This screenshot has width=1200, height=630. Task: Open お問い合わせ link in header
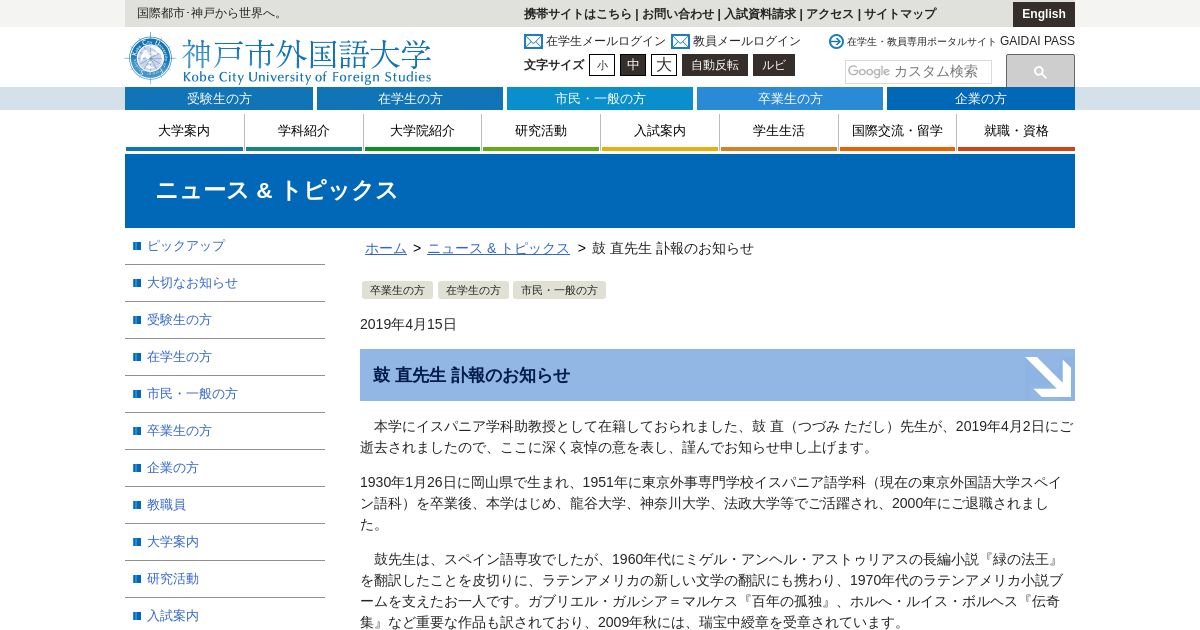click(678, 14)
